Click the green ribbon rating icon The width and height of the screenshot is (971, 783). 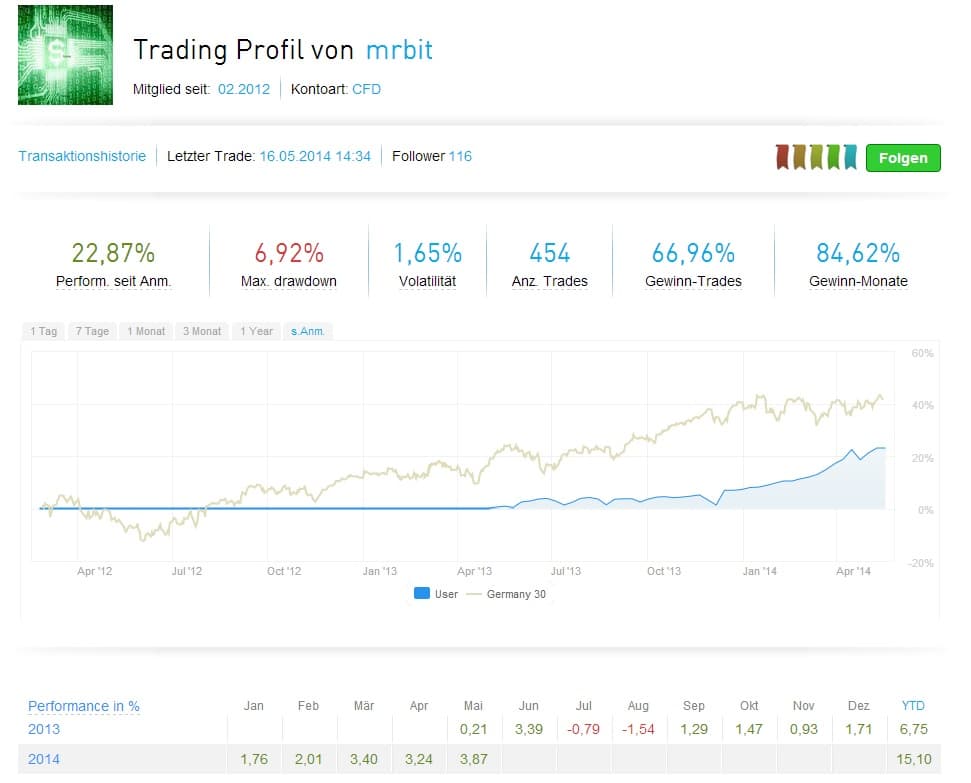click(833, 157)
